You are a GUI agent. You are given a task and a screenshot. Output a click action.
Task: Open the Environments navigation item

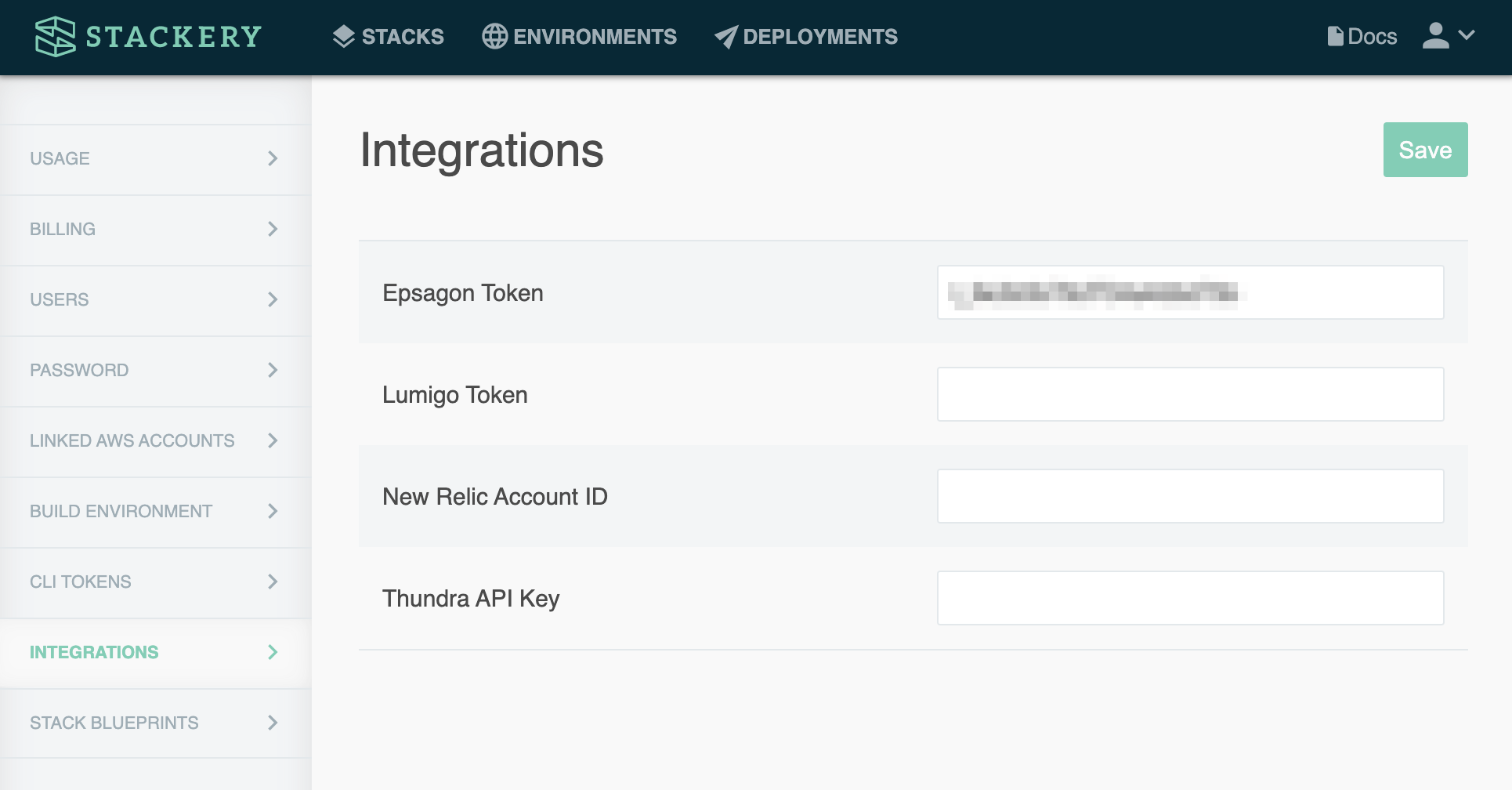[x=579, y=36]
